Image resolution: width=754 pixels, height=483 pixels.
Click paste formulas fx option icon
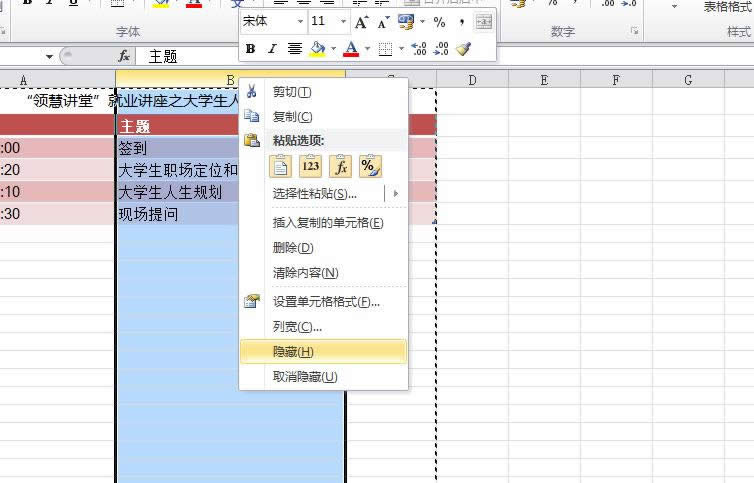(x=340, y=166)
